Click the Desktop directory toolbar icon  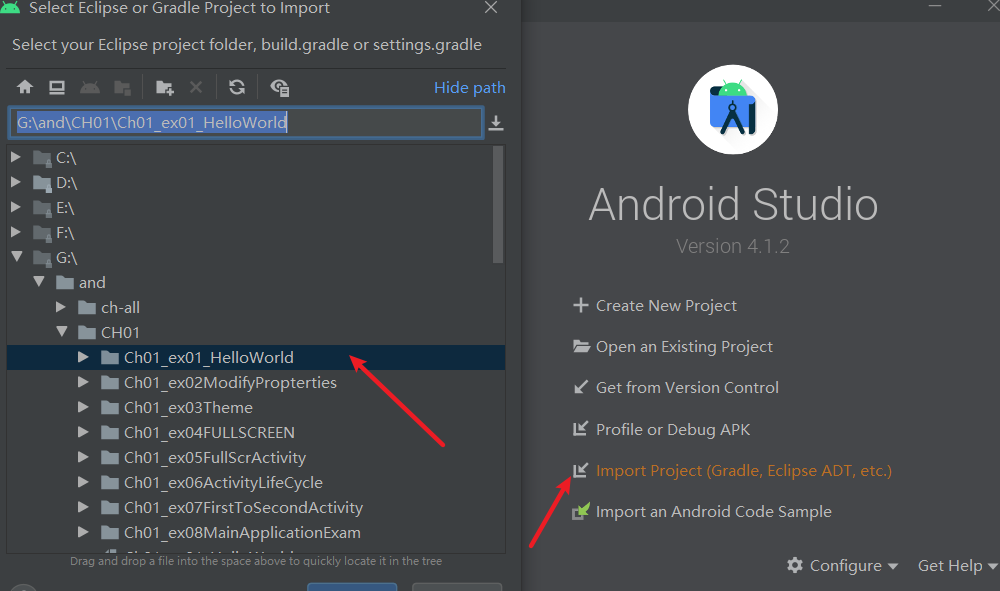[57, 87]
